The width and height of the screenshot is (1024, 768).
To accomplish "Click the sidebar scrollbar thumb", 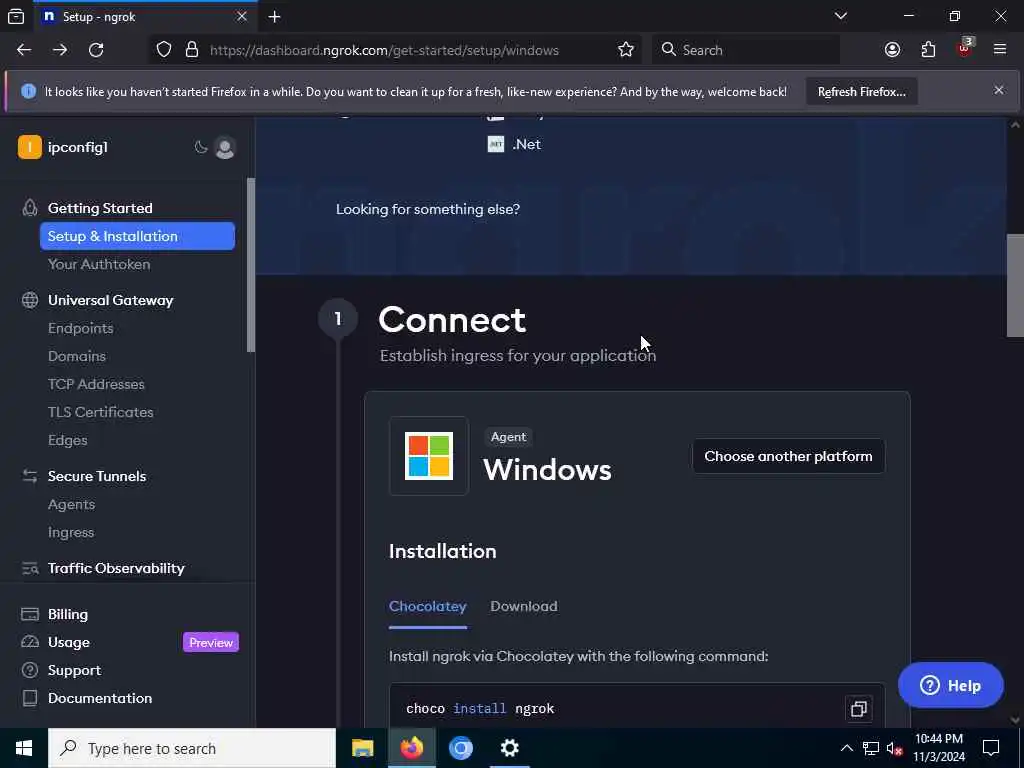I will tap(250, 264).
